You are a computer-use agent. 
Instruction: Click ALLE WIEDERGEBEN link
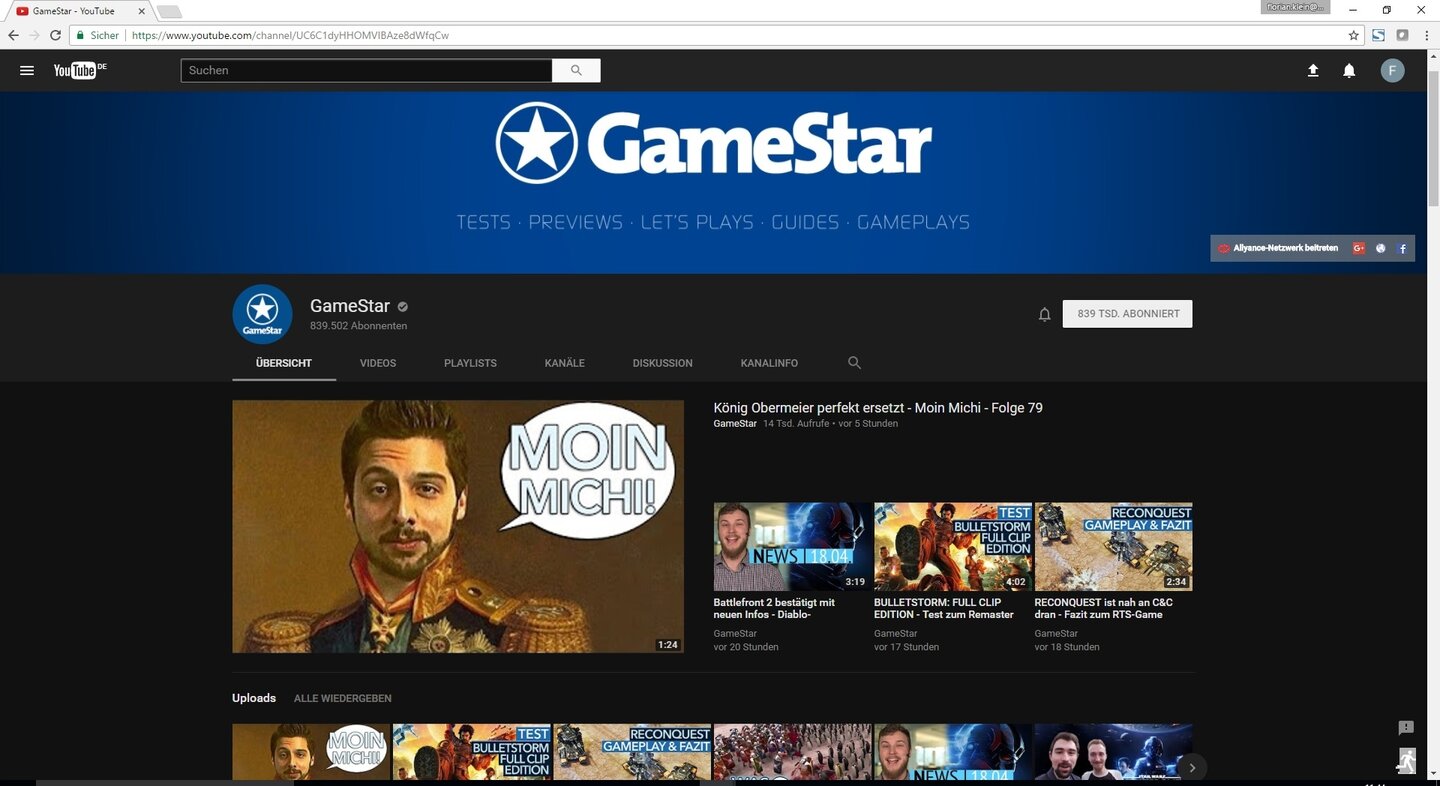click(342, 698)
